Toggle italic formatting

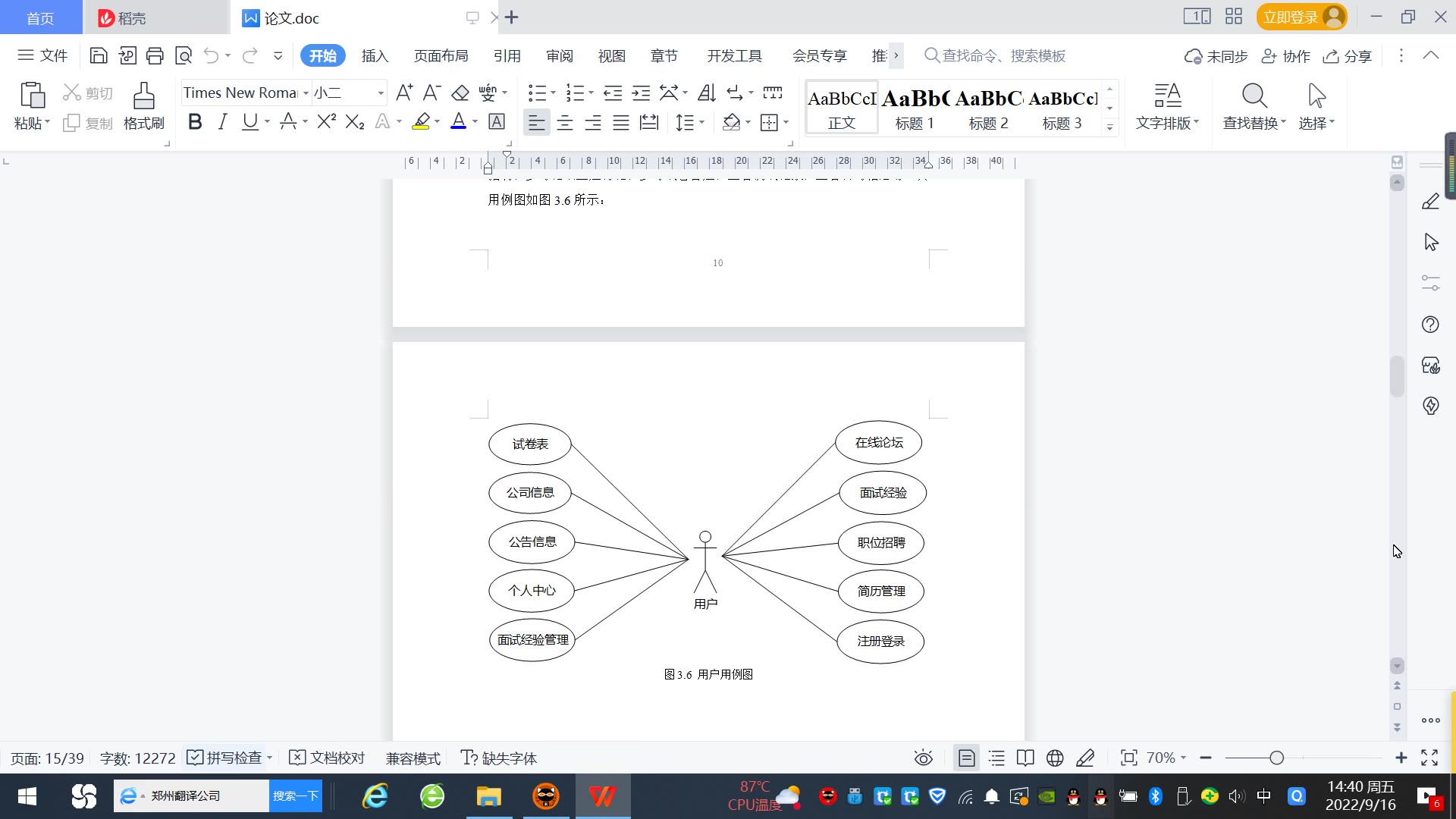pyautogui.click(x=222, y=122)
